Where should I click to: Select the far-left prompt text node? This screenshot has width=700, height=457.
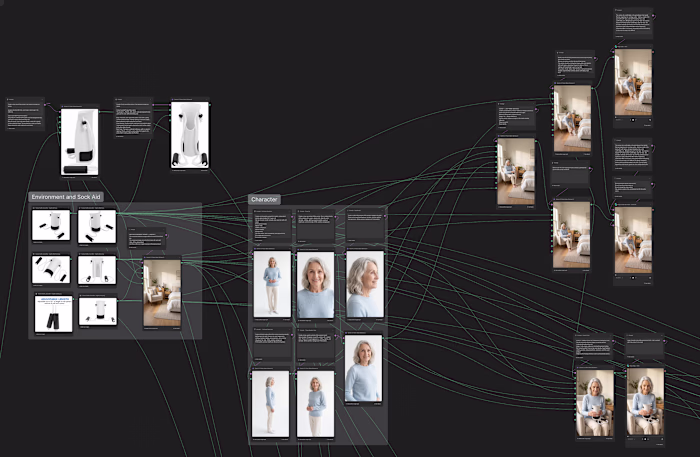click(25, 114)
